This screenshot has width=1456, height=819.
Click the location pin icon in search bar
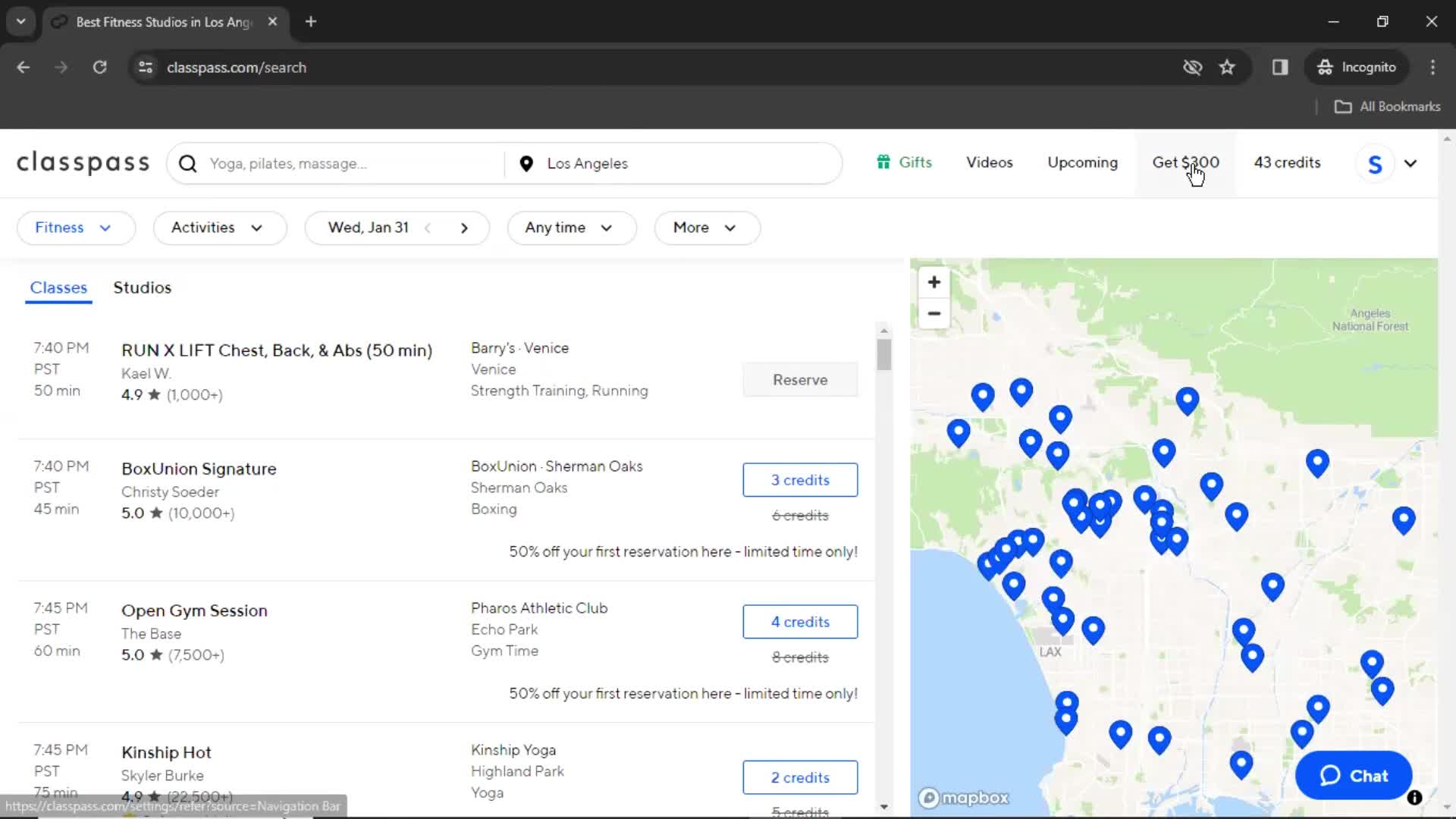click(x=527, y=163)
